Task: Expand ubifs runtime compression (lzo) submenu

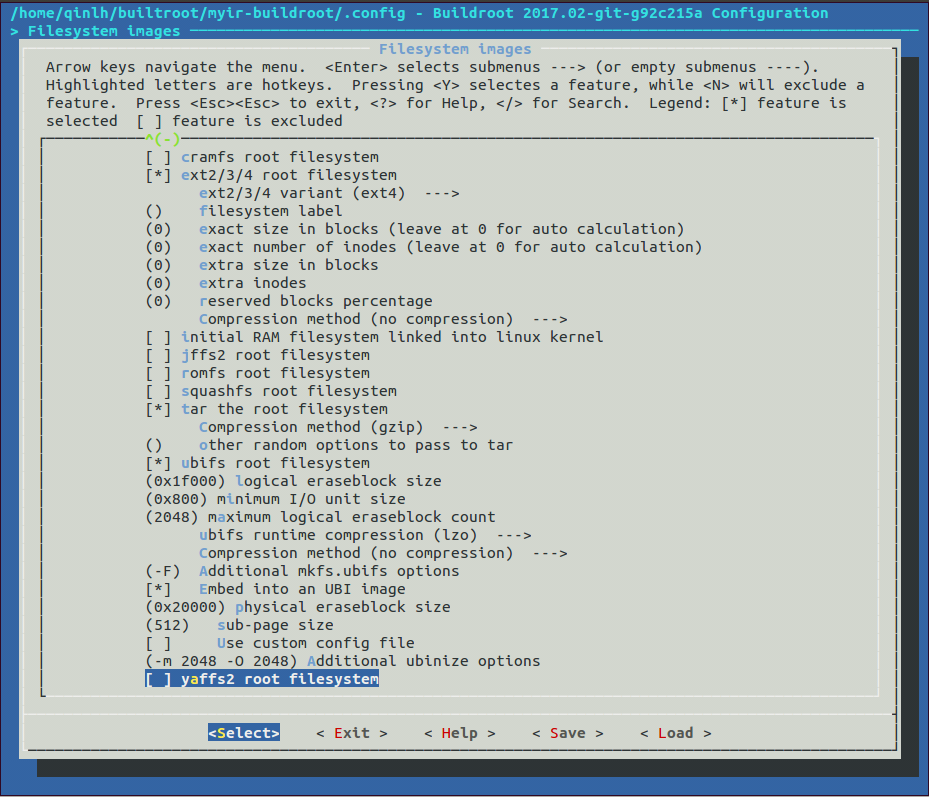Action: (x=364, y=535)
